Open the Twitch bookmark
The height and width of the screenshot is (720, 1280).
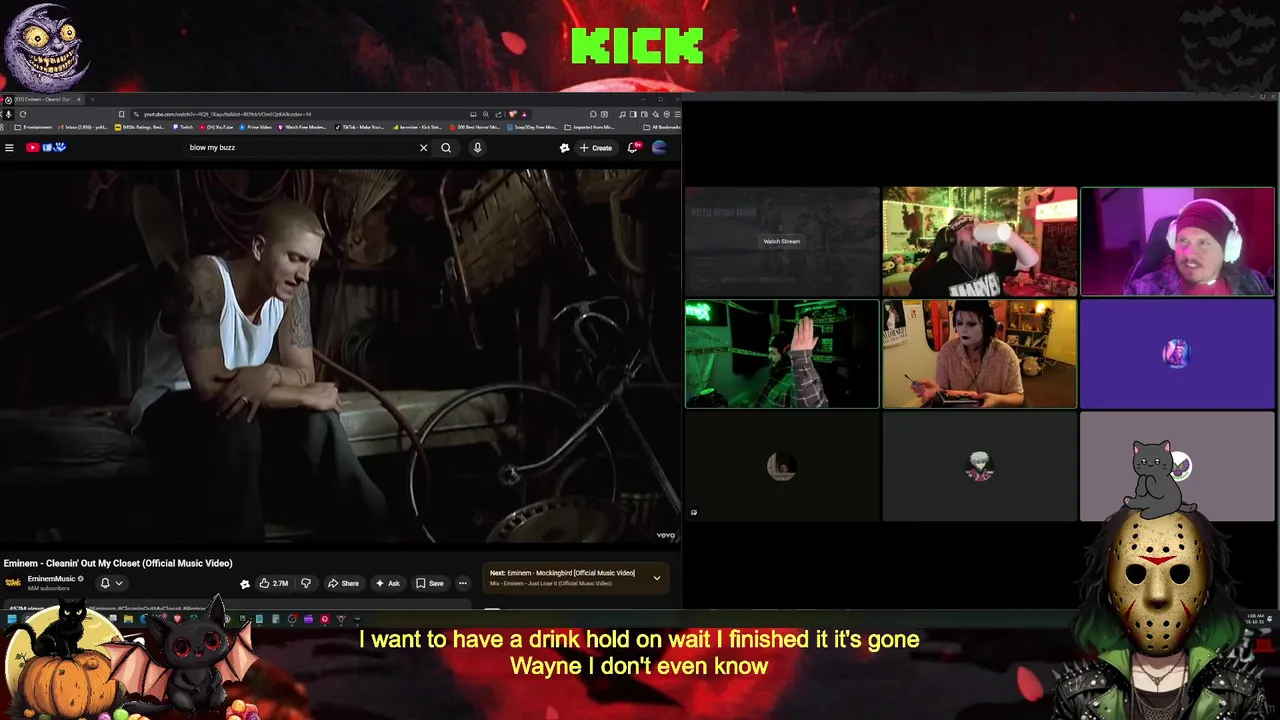182,127
